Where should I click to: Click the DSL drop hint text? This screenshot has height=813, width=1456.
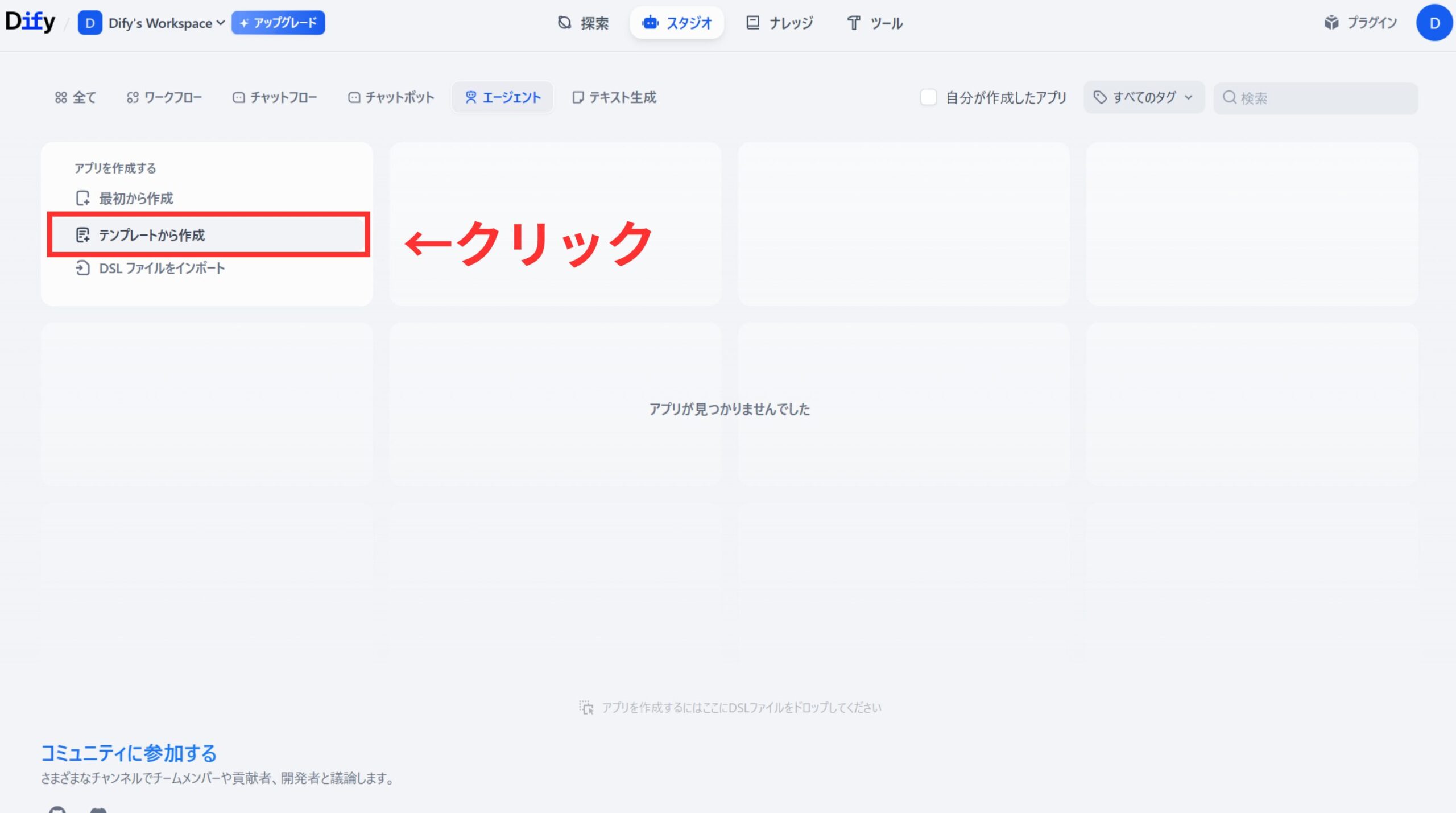(x=742, y=707)
